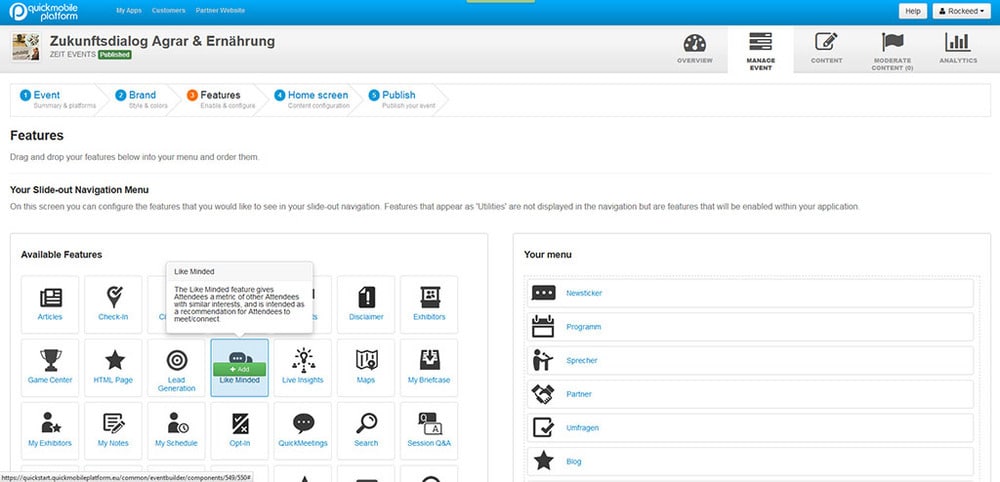The height and width of the screenshot is (482, 1000).
Task: Open the Overview tab
Action: pyautogui.click(x=694, y=49)
